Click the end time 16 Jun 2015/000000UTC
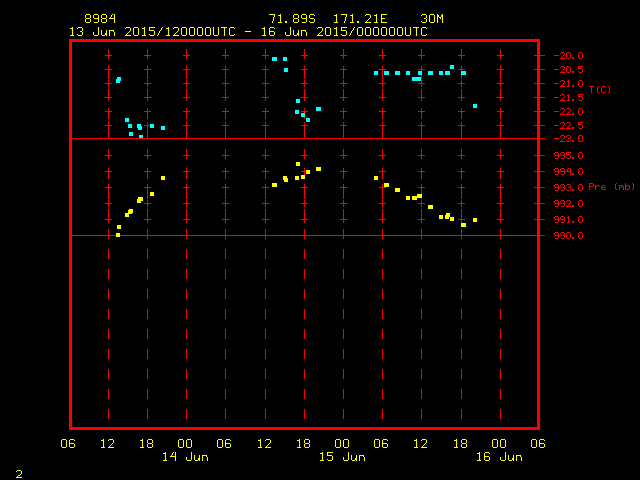This screenshot has height=480, width=640. 344,32
